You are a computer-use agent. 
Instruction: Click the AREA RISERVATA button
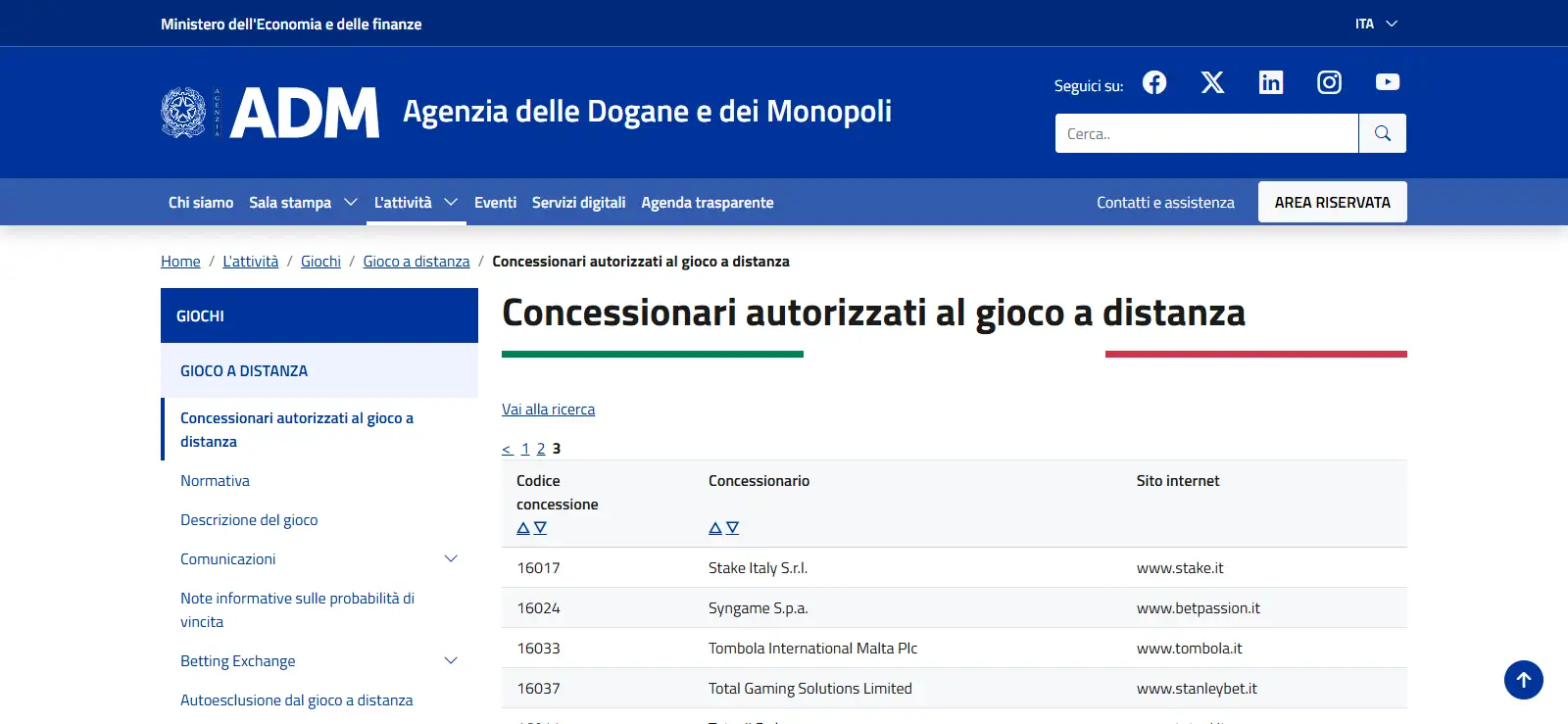coord(1333,202)
